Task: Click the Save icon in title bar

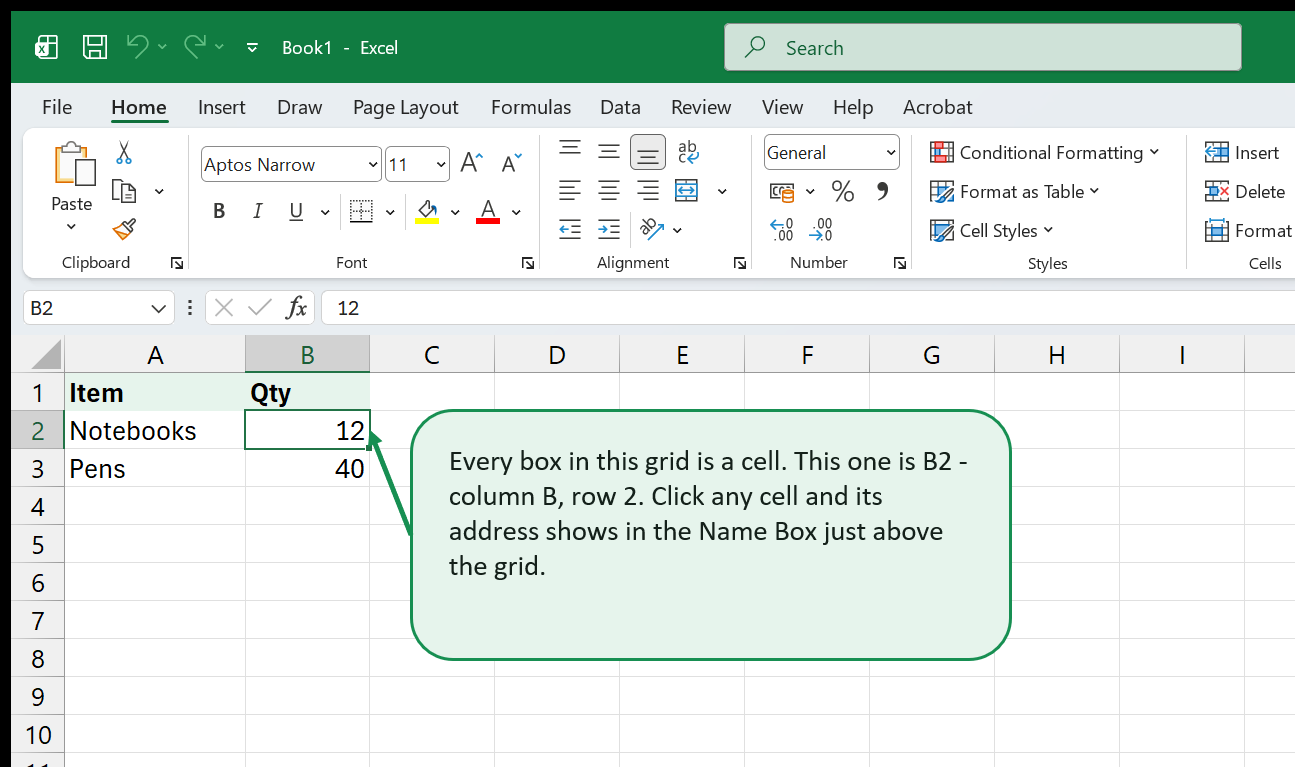Action: click(95, 47)
